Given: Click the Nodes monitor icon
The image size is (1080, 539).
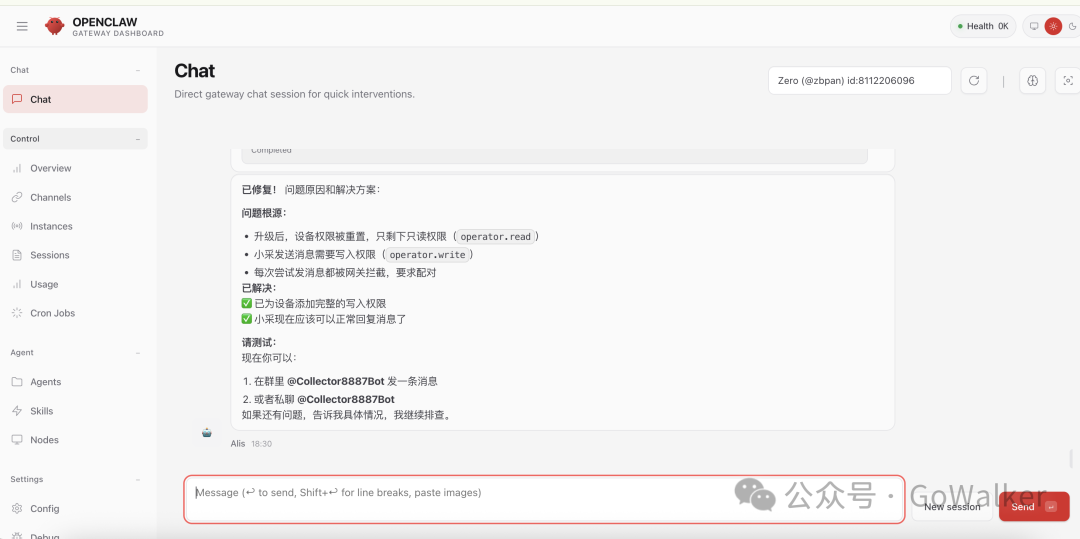Looking at the screenshot, I should click(x=17, y=440).
